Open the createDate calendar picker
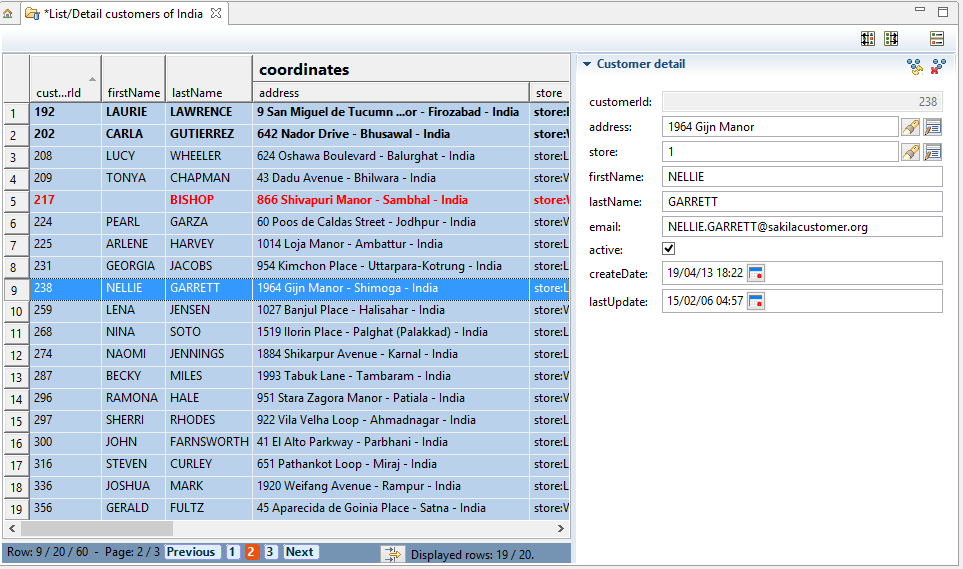This screenshot has width=963, height=569. 756,273
